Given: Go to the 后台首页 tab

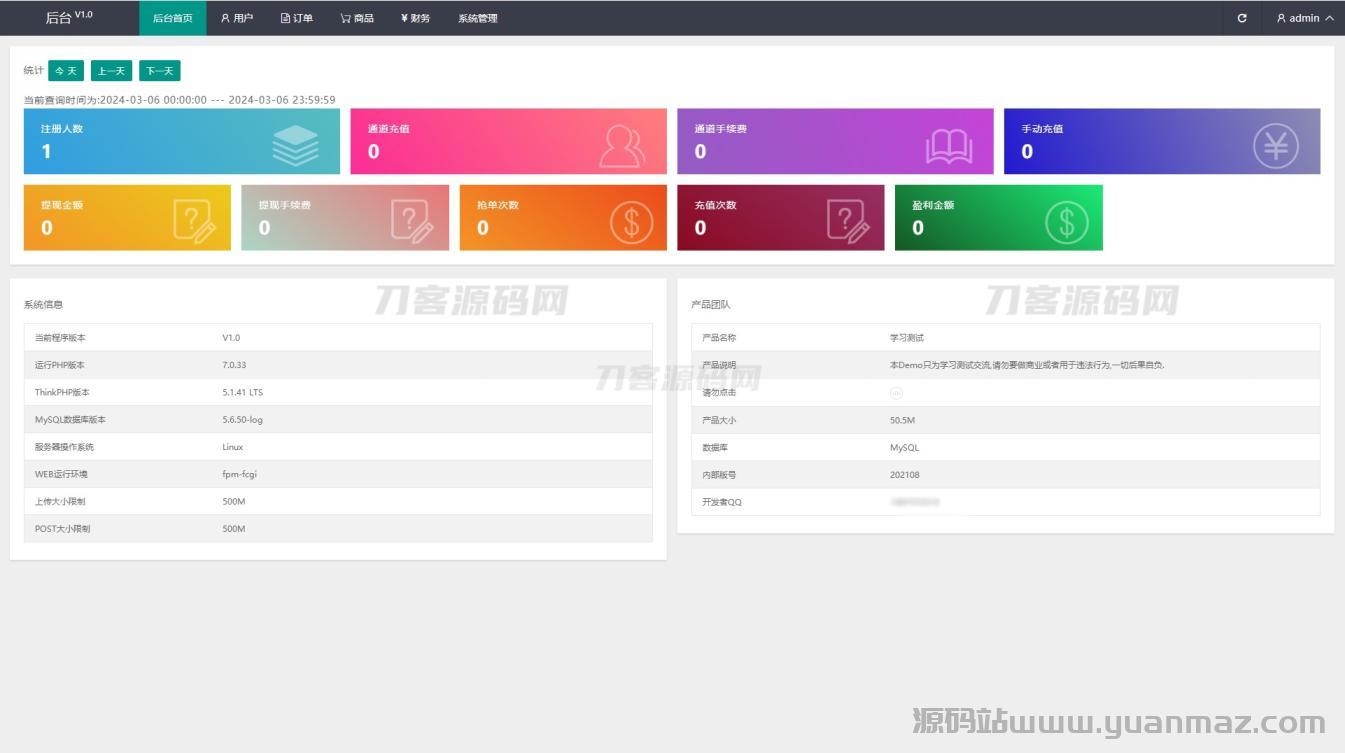Looking at the screenshot, I should [x=172, y=18].
